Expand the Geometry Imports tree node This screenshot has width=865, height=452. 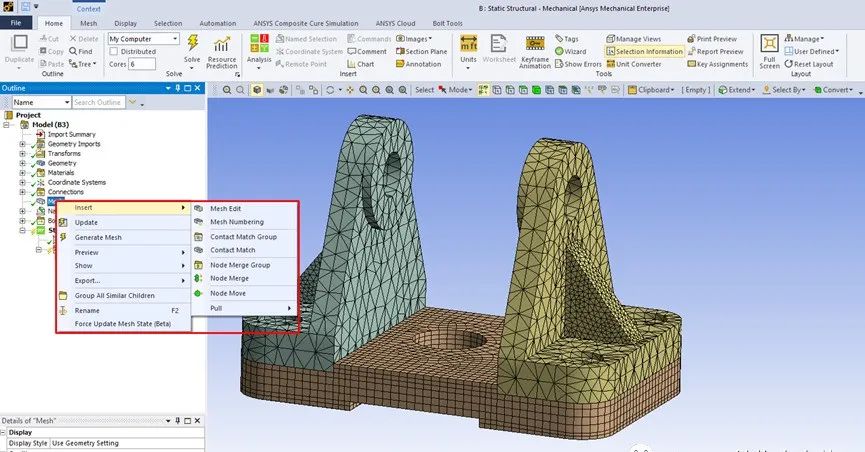pyautogui.click(x=23, y=144)
